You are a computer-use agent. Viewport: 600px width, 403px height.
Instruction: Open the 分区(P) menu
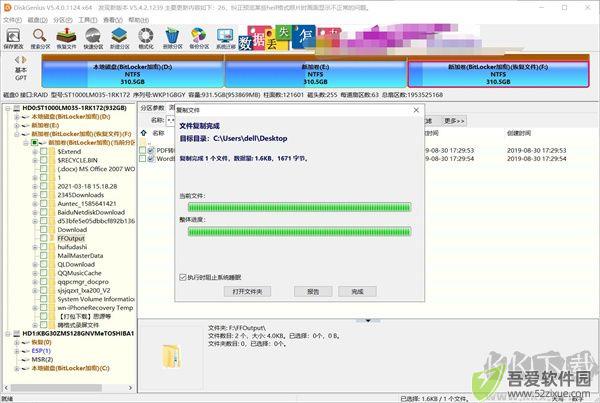pos(63,20)
